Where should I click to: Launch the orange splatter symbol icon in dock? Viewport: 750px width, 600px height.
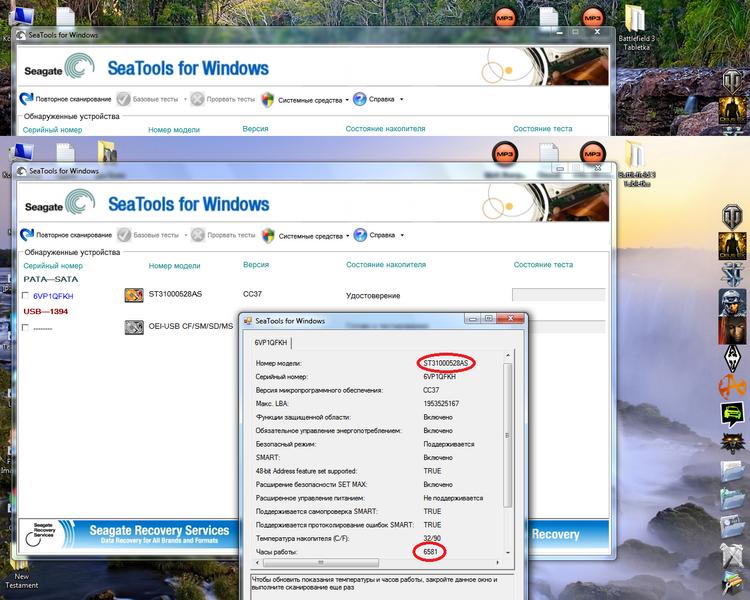[x=732, y=387]
